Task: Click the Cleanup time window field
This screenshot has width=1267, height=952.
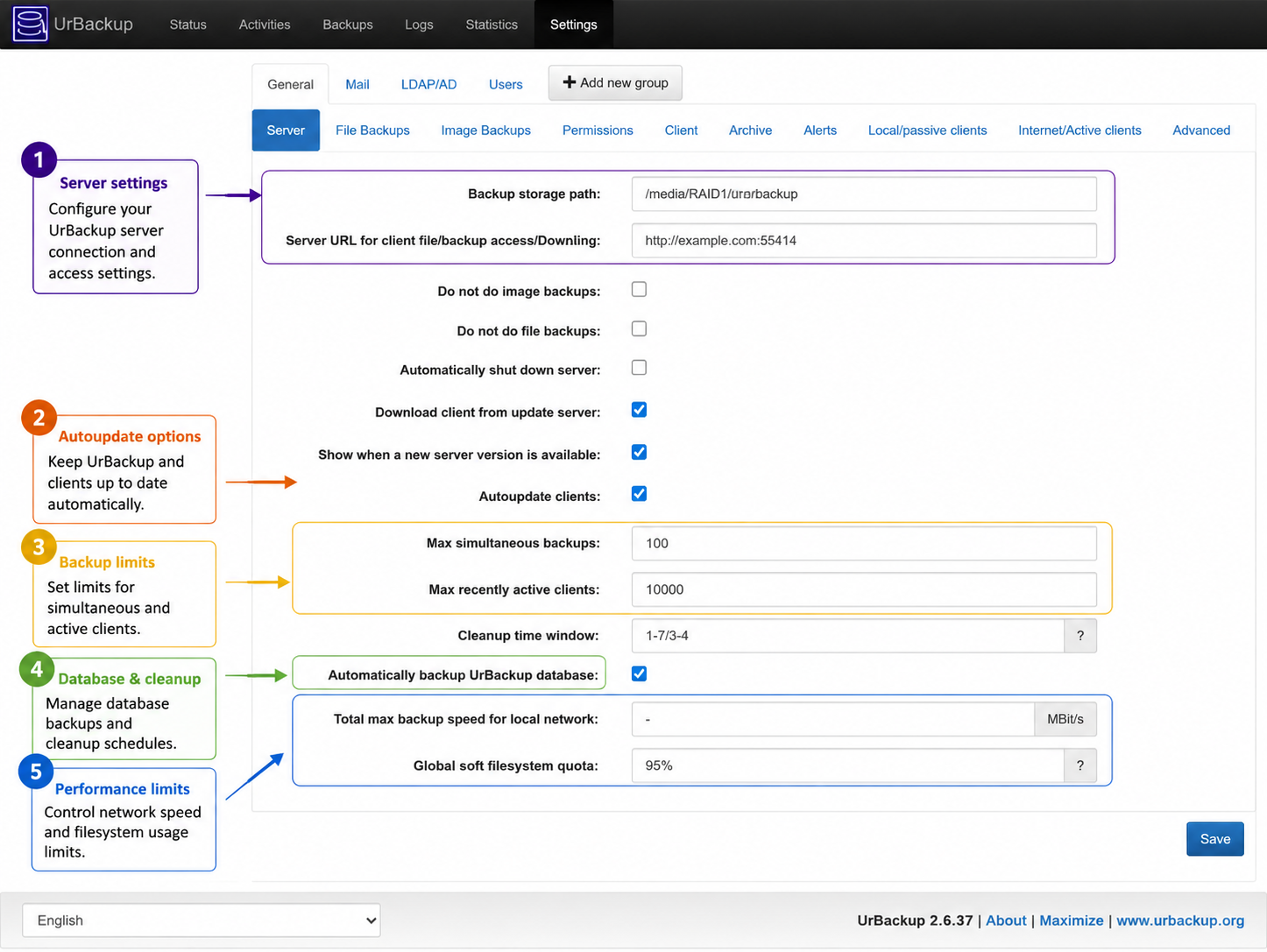Action: [848, 636]
